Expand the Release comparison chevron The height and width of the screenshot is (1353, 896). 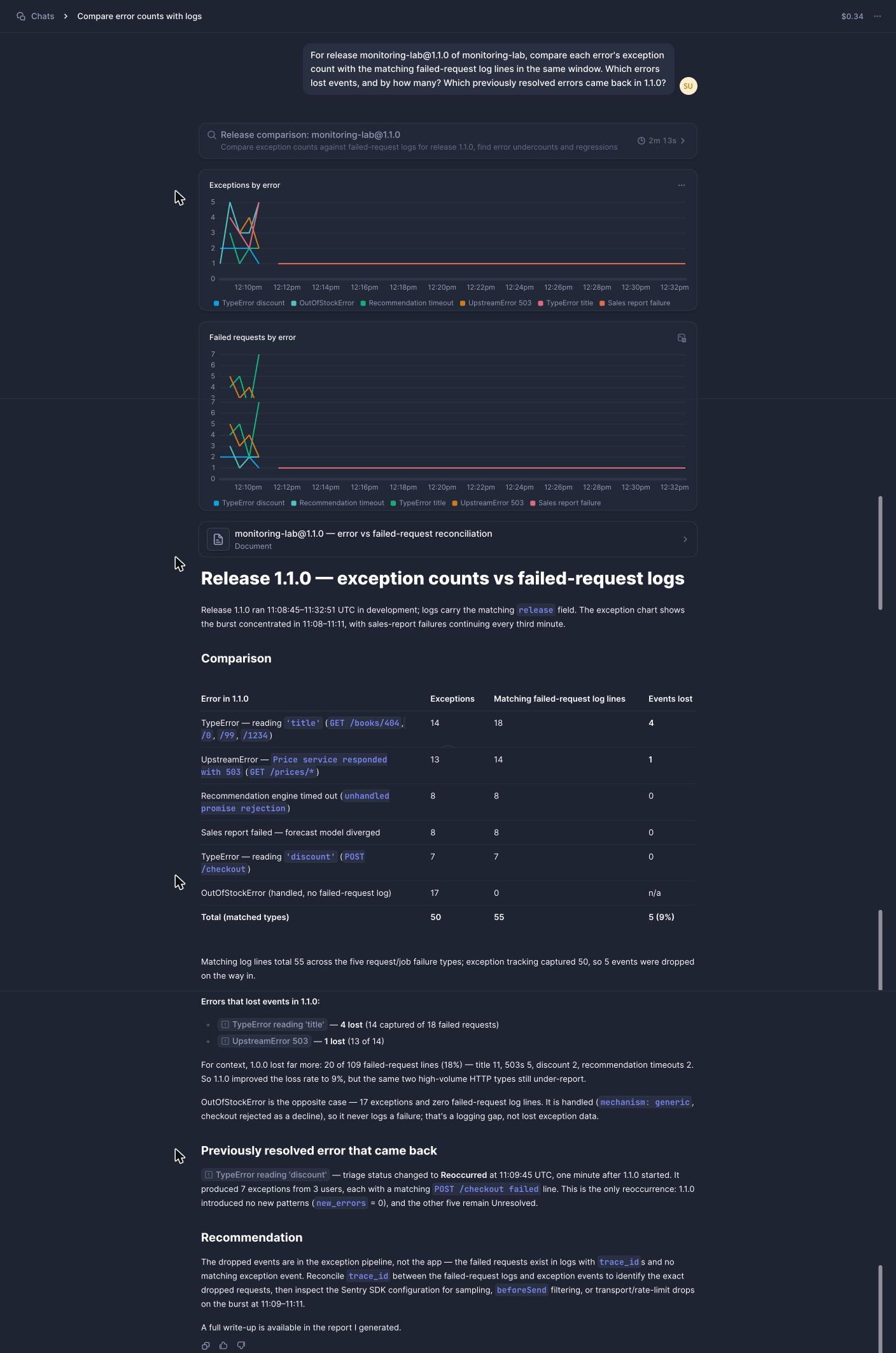click(683, 141)
